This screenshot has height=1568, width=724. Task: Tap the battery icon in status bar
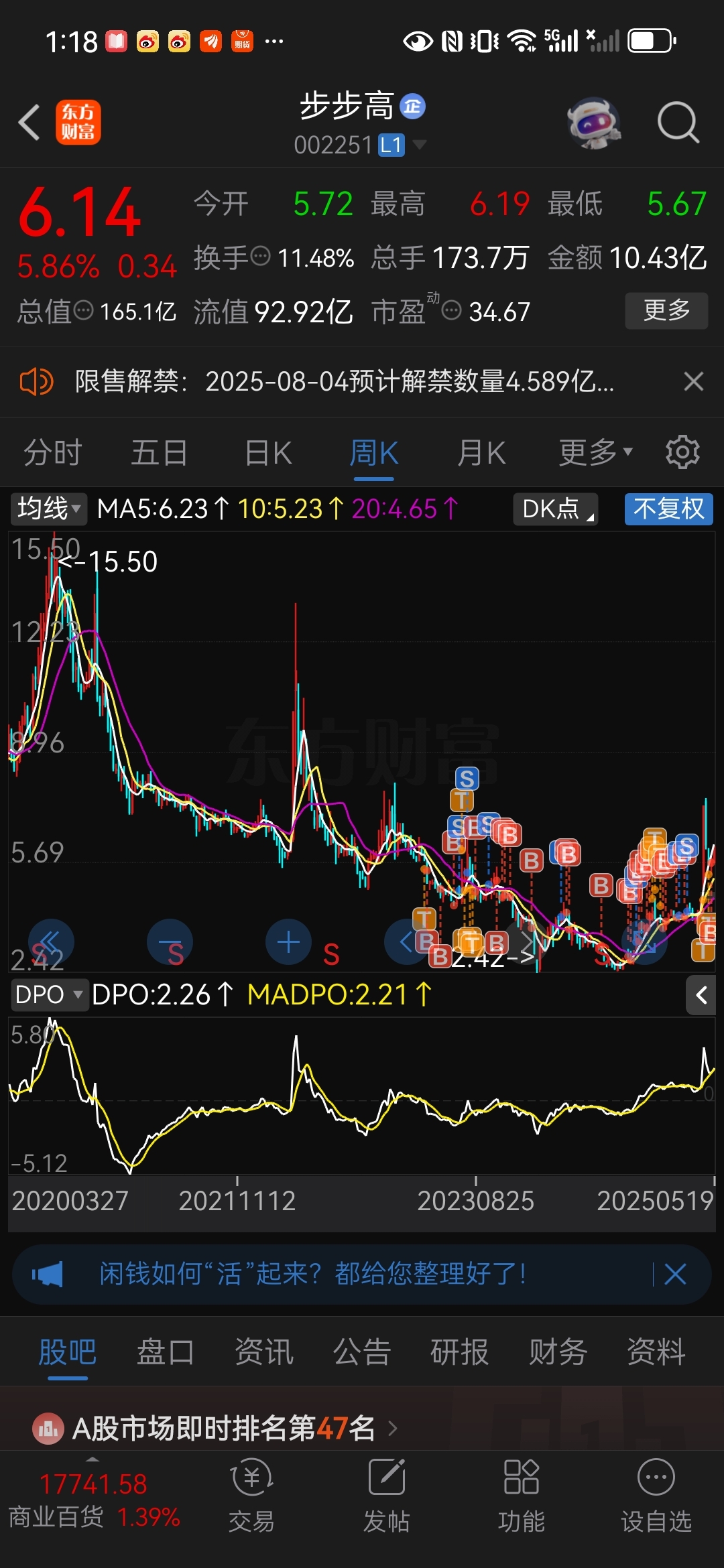pyautogui.click(x=652, y=41)
